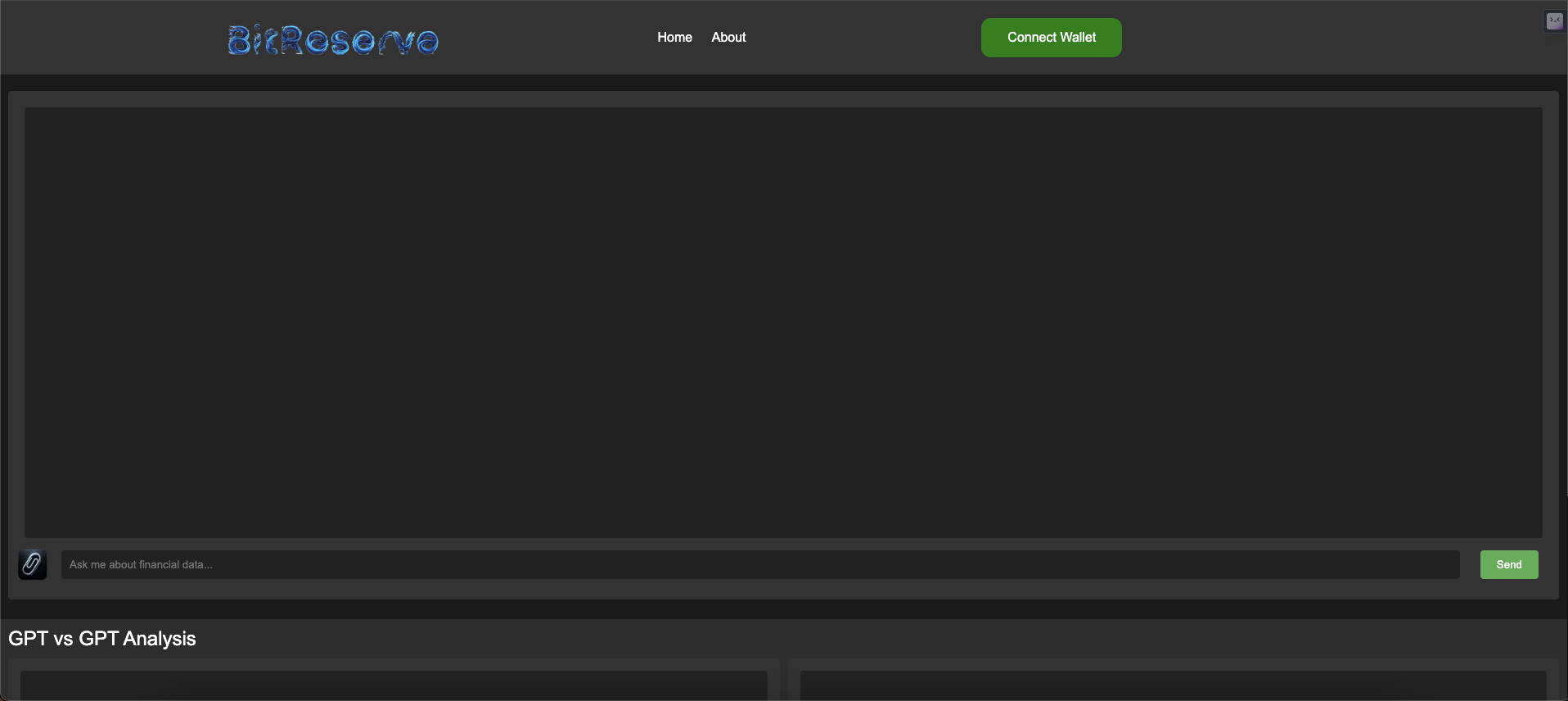
Task: Click the Send button
Action: (1508, 564)
